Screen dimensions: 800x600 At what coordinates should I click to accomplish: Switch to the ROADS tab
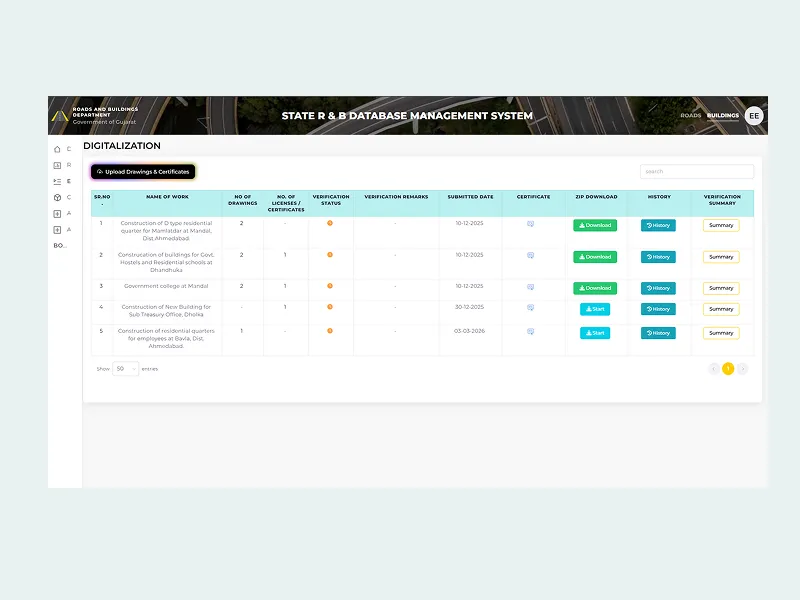(x=690, y=116)
